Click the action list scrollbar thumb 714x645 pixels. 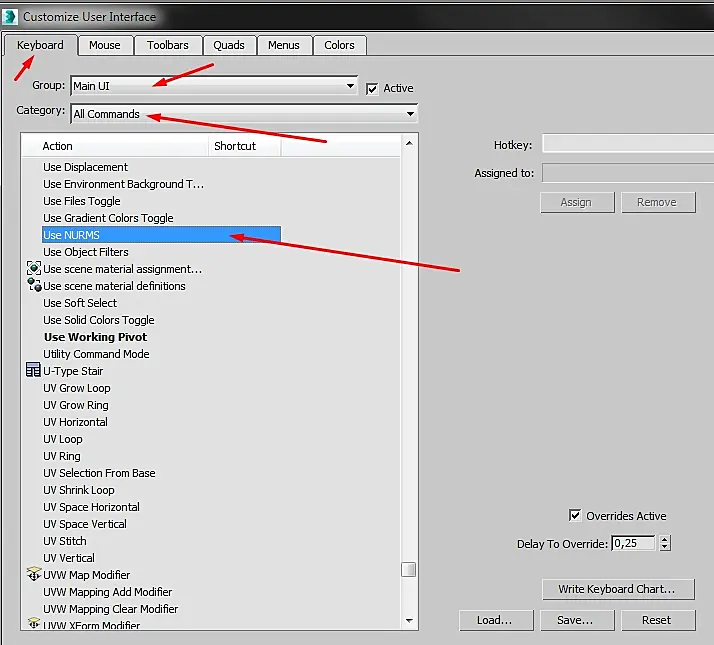click(x=408, y=569)
